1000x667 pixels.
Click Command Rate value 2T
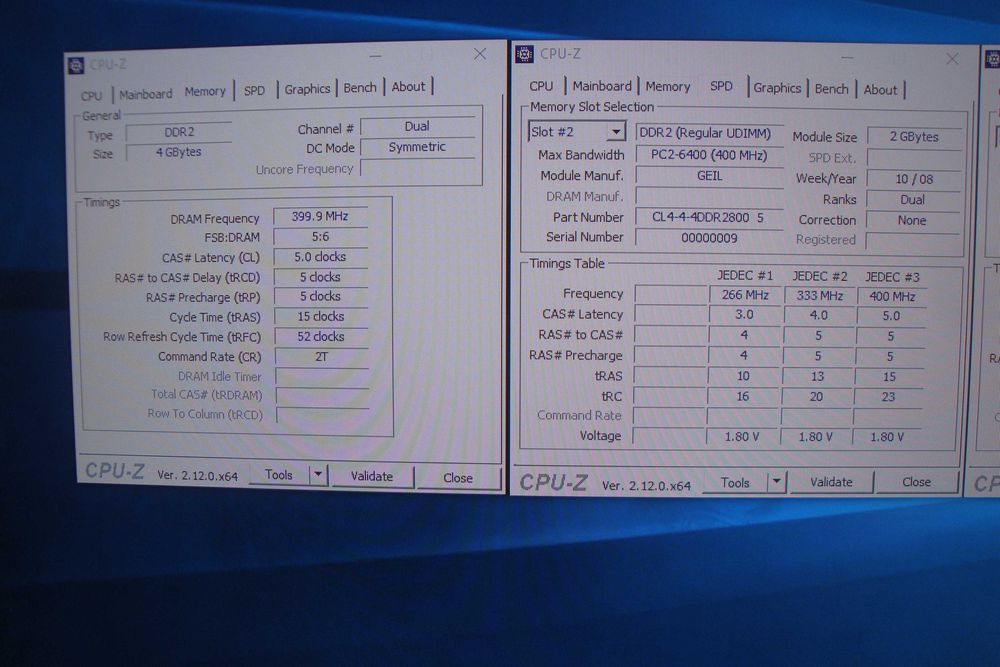point(321,357)
